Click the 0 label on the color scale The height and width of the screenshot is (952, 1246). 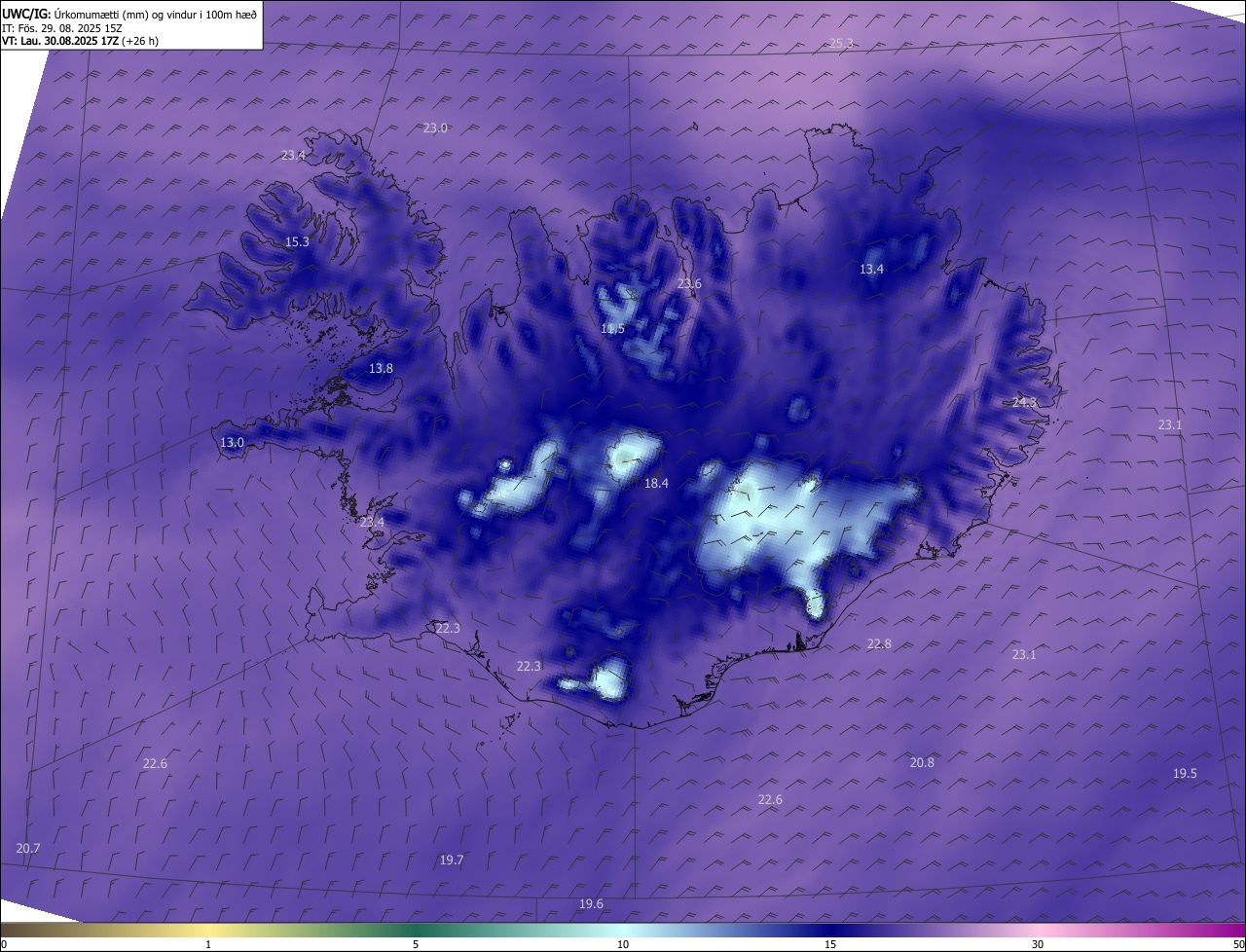click(x=4, y=944)
